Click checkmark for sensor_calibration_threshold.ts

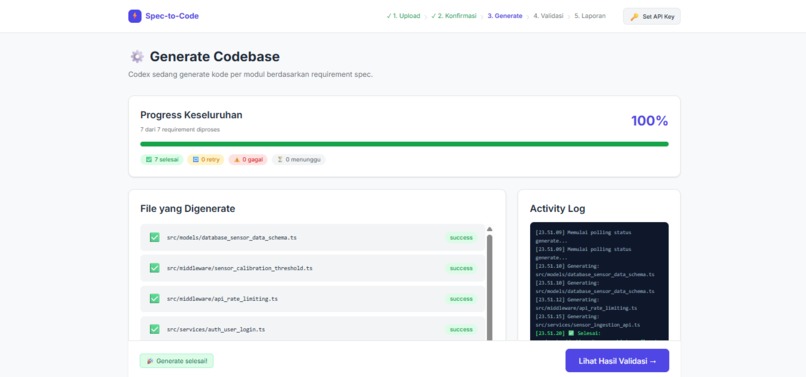(154, 268)
